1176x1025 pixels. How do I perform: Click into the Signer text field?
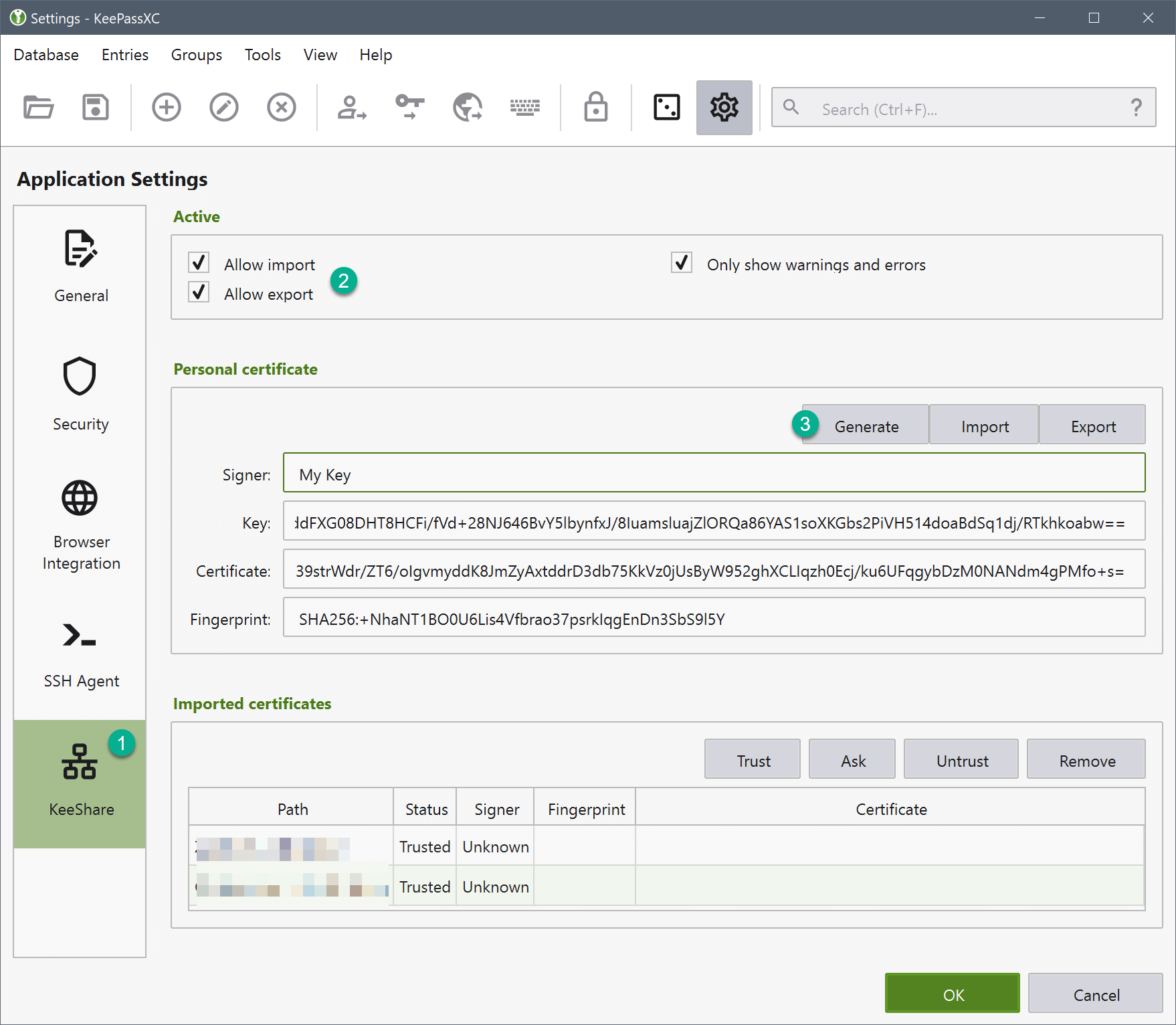714,474
